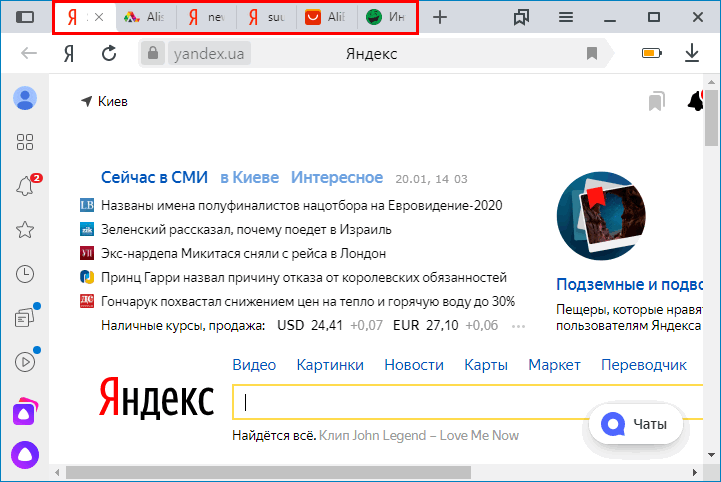The width and height of the screenshot is (721, 482).
Task: Go to Картинки search service
Action: [x=330, y=365]
